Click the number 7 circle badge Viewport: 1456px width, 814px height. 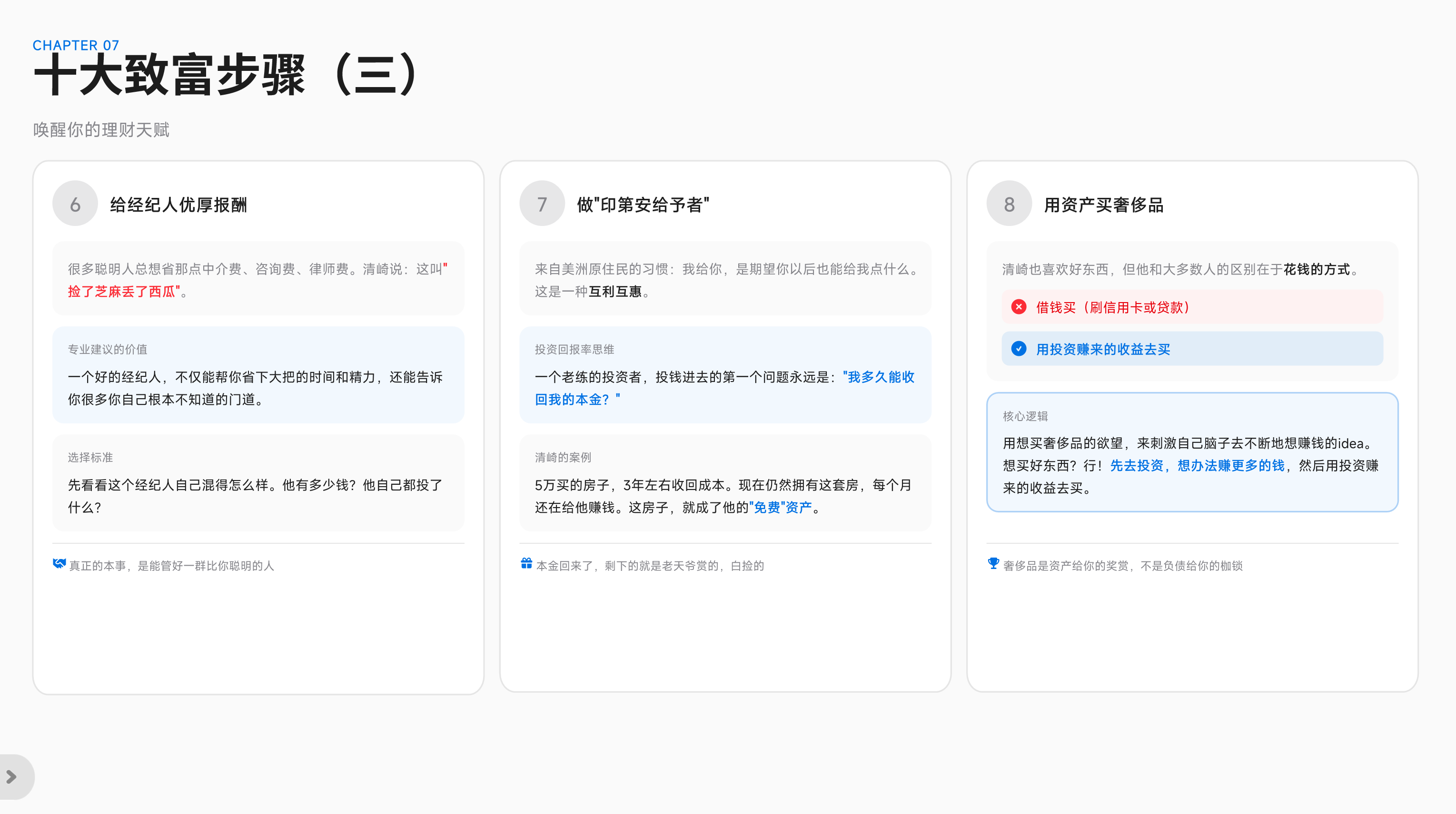point(542,203)
